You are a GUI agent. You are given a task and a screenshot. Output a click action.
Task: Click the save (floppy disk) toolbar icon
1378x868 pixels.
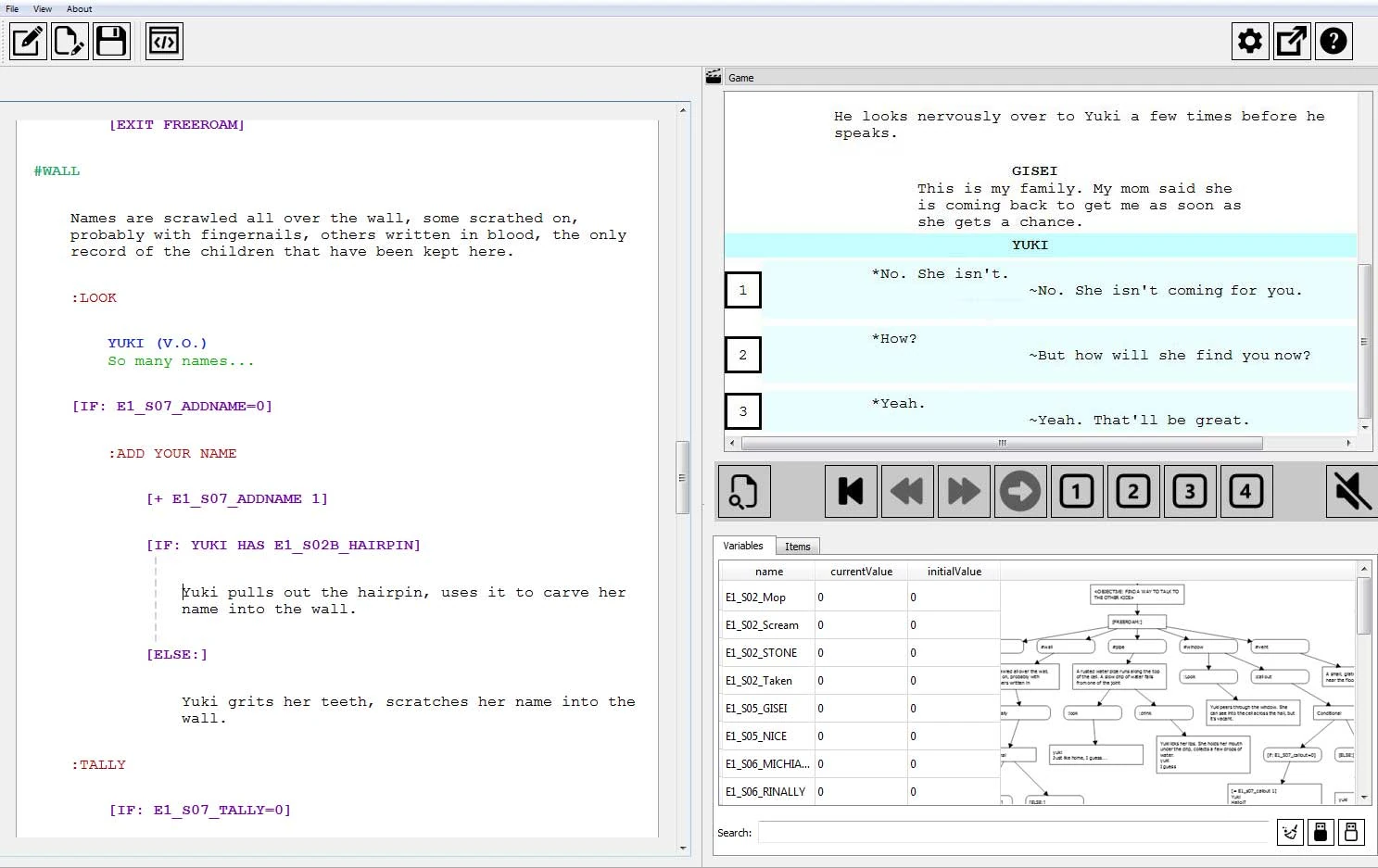[111, 42]
